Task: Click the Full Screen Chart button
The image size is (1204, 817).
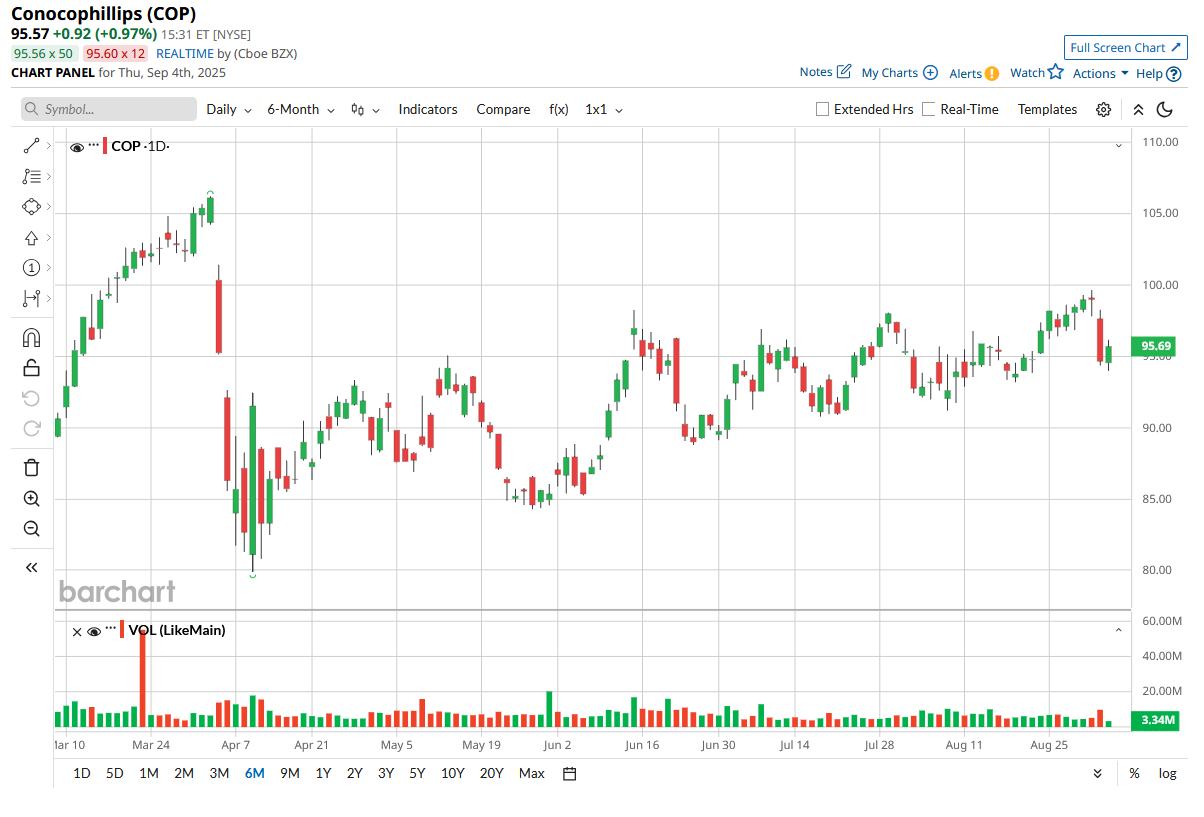Action: pos(1125,47)
